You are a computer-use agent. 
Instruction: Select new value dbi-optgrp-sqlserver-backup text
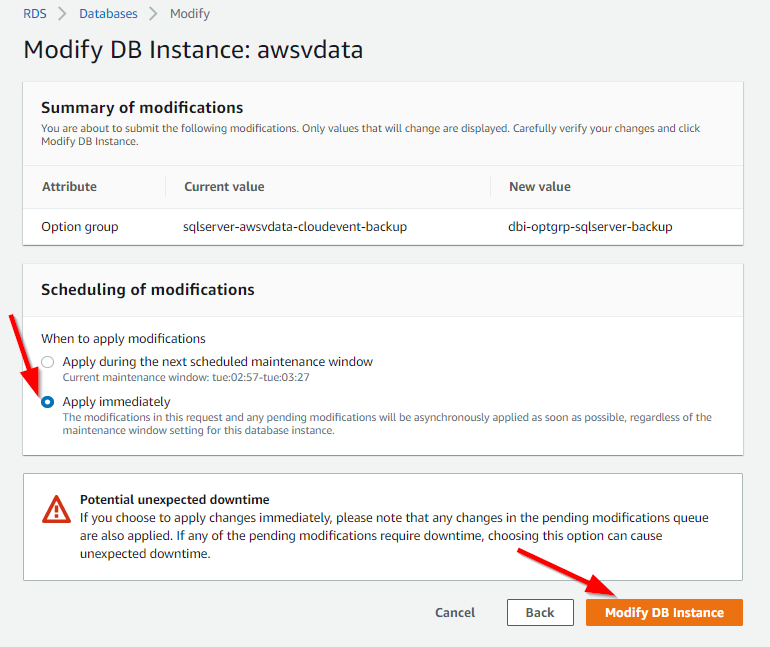590,227
